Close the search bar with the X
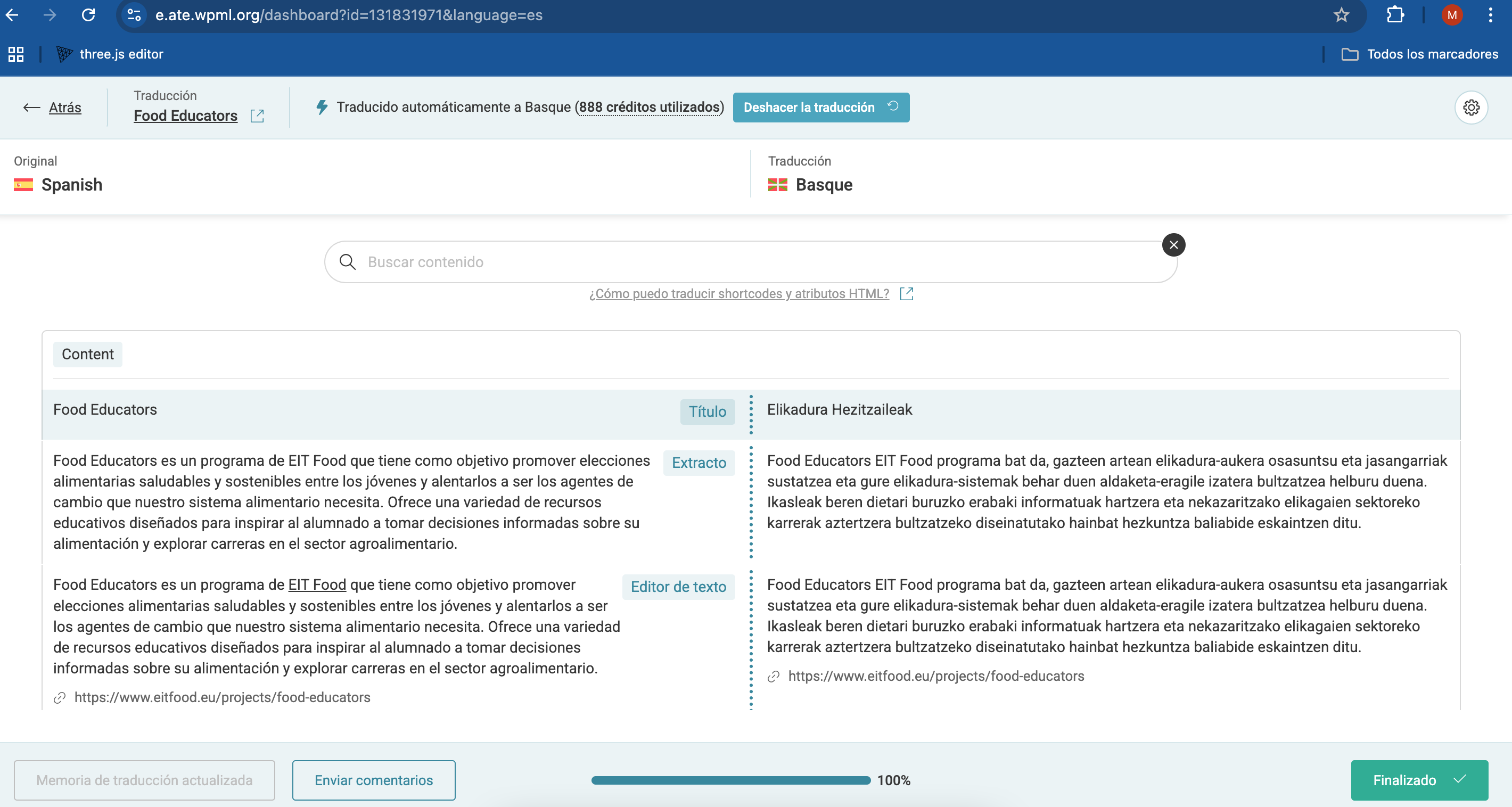Image resolution: width=1512 pixels, height=807 pixels. click(x=1173, y=245)
